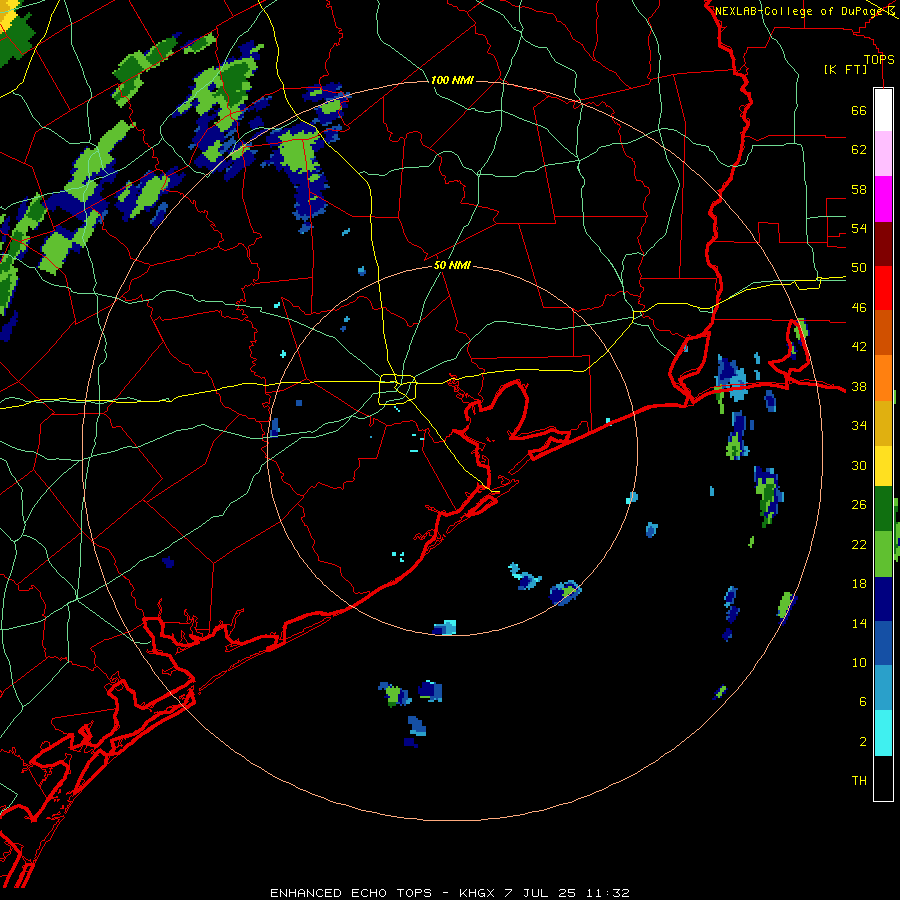This screenshot has height=900, width=900.
Task: Click the 'NEXLAB-College of DuPage' credit text
Action: pyautogui.click(x=800, y=11)
